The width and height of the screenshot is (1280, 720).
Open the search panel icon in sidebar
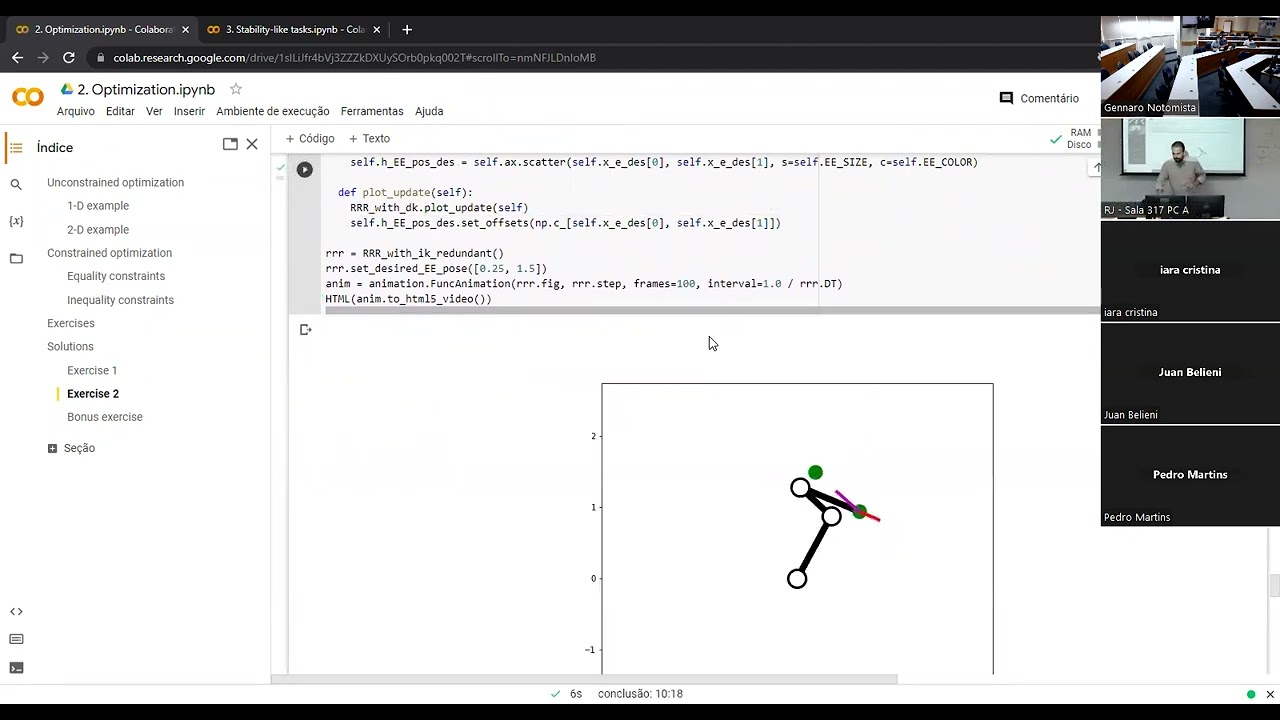coord(16,185)
